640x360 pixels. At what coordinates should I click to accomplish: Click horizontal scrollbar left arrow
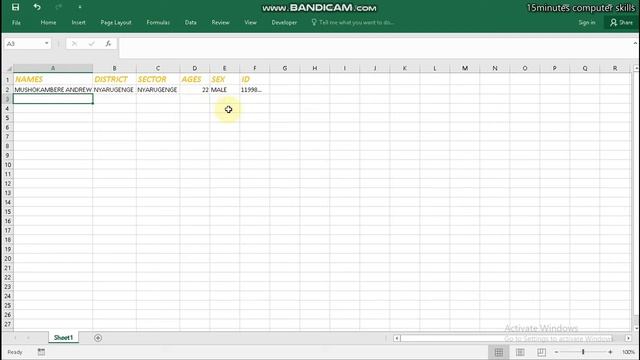(x=397, y=338)
